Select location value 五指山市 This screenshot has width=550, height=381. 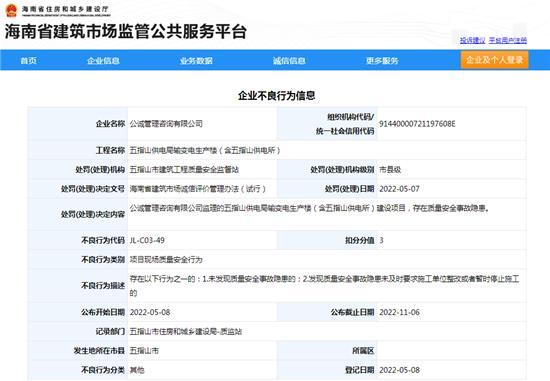pyautogui.click(x=144, y=350)
